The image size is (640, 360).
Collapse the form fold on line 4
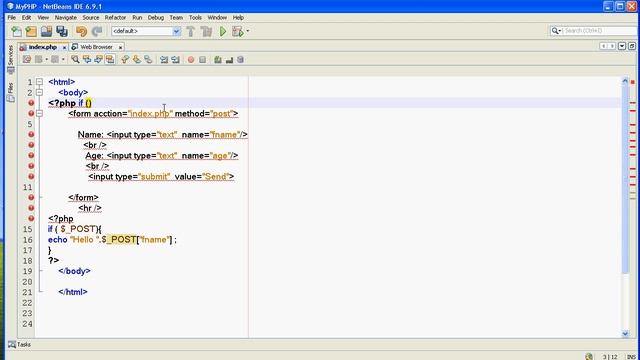pyautogui.click(x=40, y=113)
